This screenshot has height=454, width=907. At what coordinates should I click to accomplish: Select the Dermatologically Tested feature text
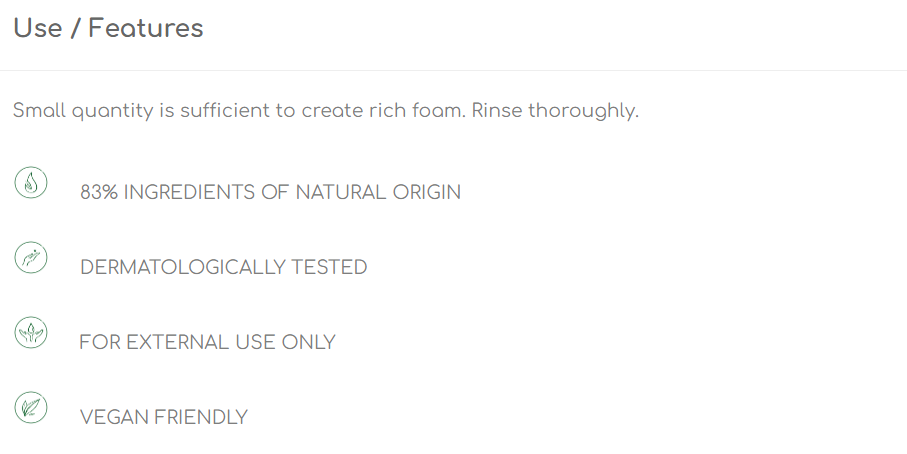tap(223, 267)
